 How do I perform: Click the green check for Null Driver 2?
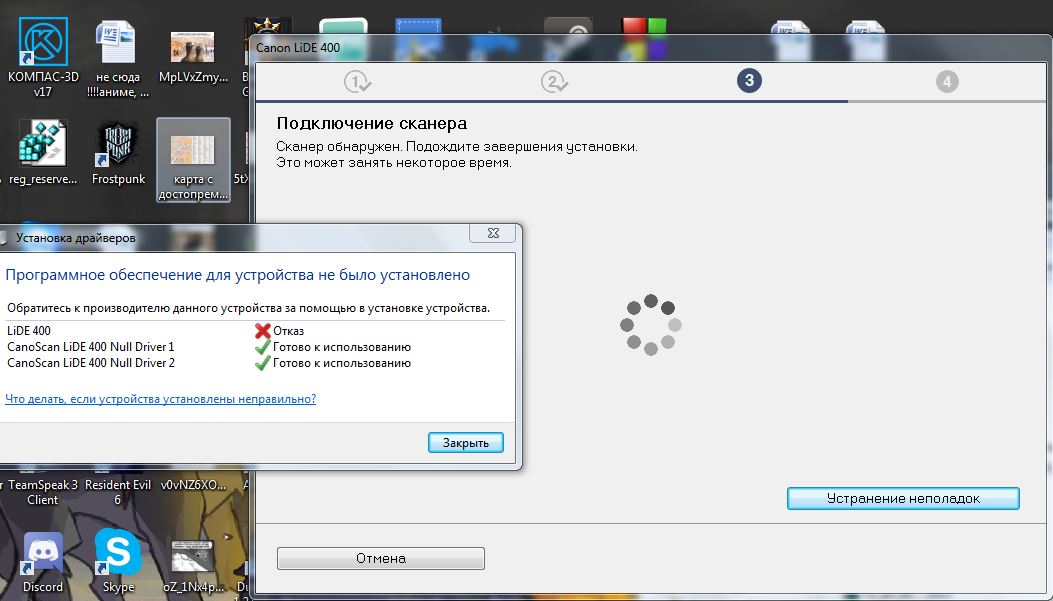[263, 363]
